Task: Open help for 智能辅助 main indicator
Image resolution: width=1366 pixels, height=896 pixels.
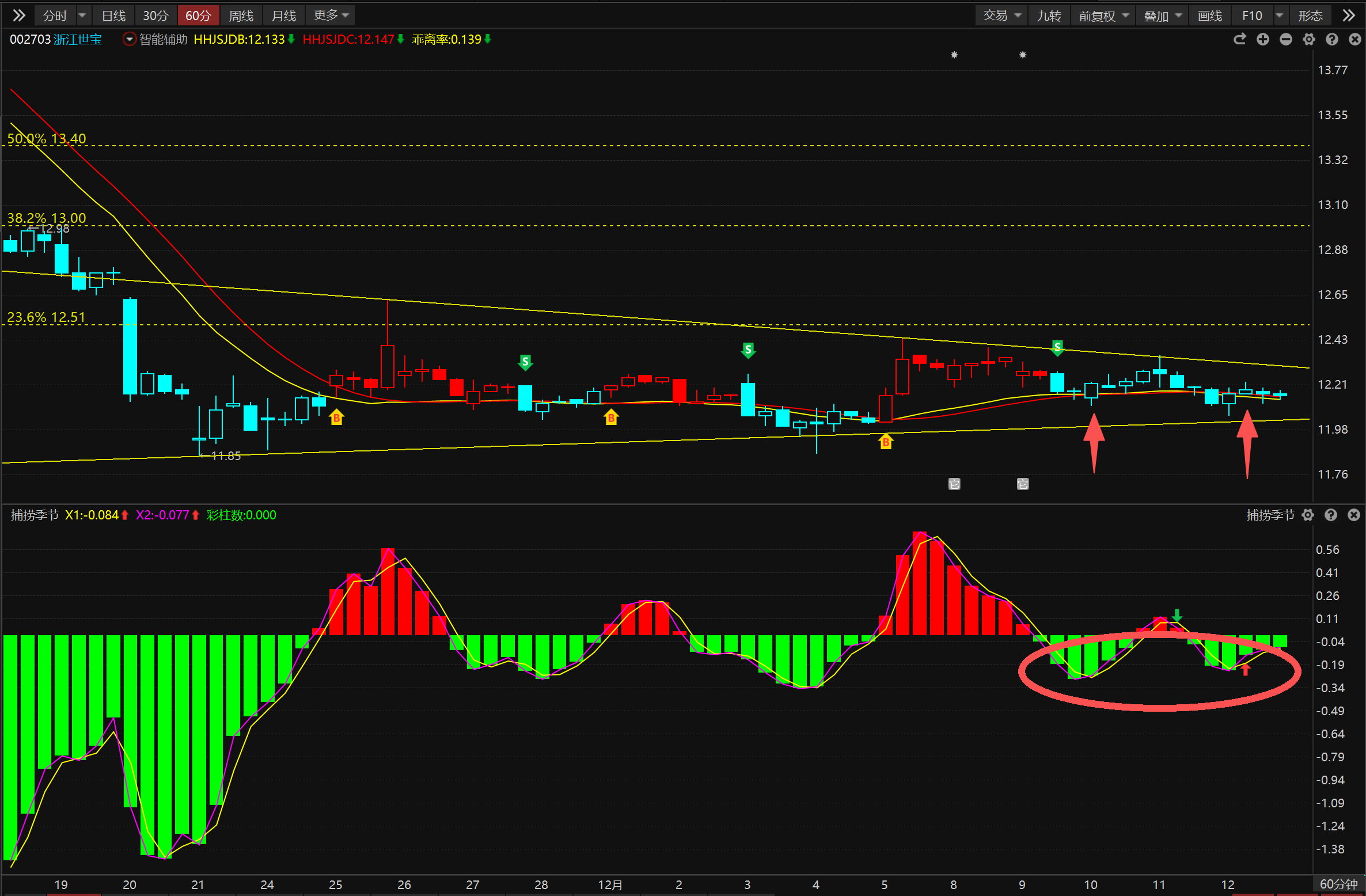Action: (x=1331, y=39)
